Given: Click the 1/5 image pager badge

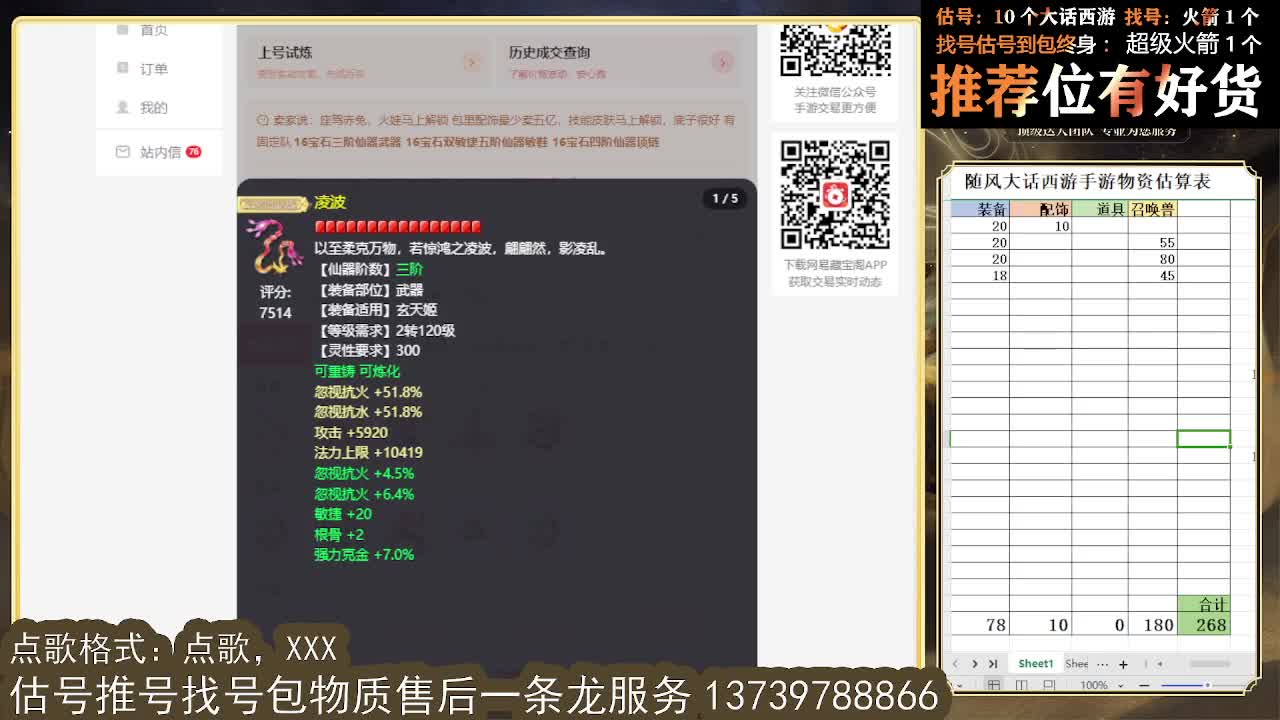Looking at the screenshot, I should pyautogui.click(x=724, y=199).
